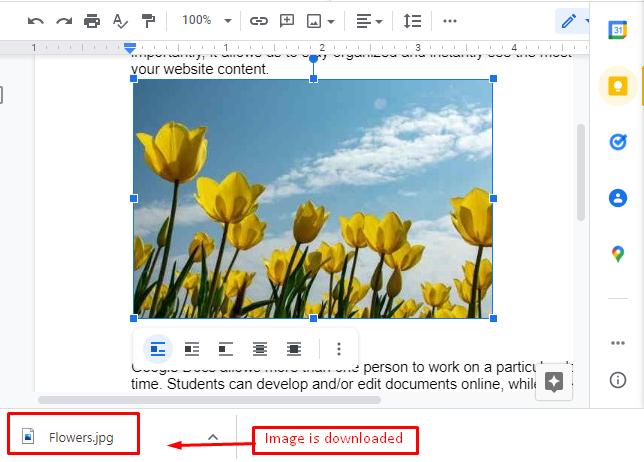Click right-middle image resize handle
Screen dimensions: 644x462
(493, 198)
